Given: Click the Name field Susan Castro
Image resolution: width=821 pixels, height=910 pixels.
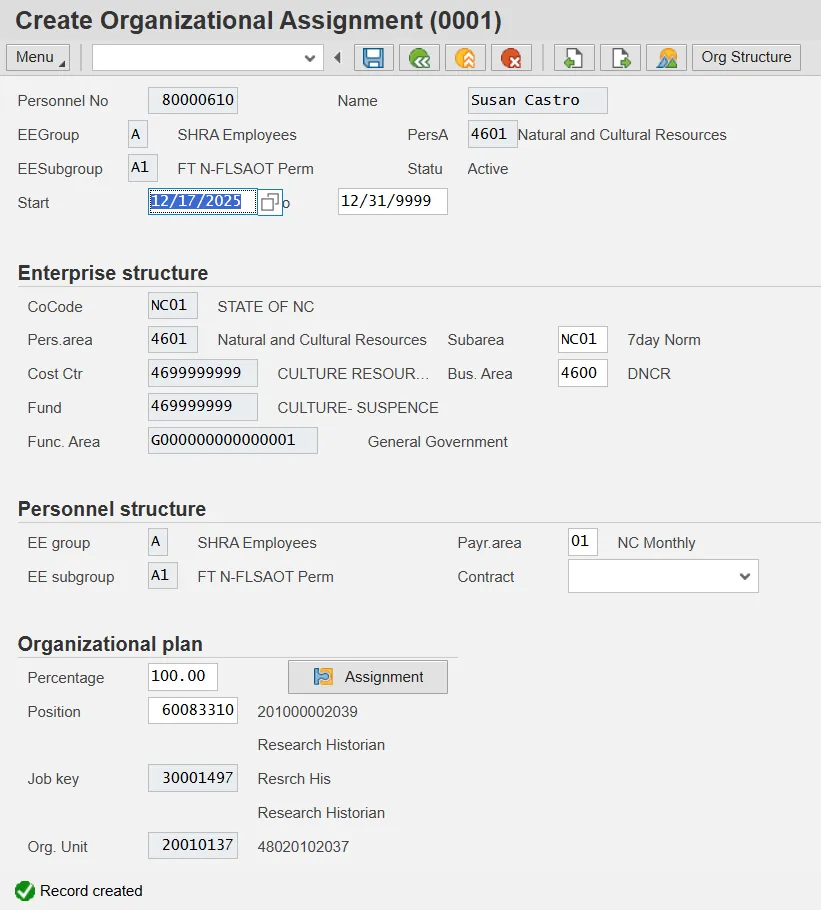Looking at the screenshot, I should 538,100.
